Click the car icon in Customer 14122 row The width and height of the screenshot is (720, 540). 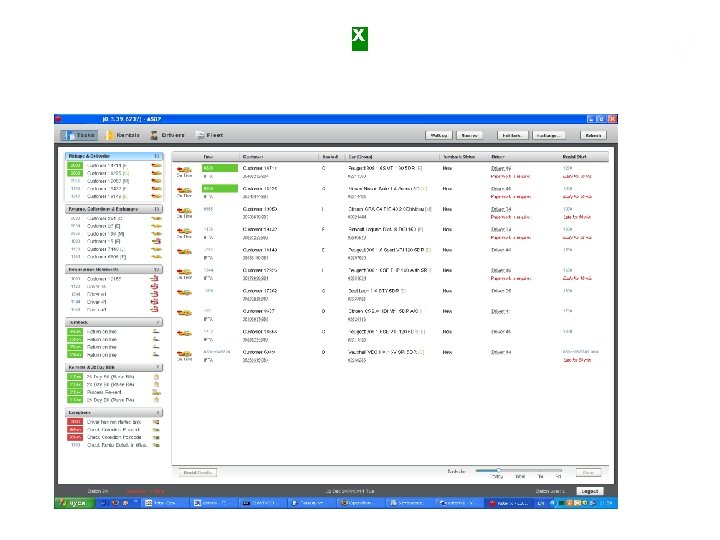(184, 231)
